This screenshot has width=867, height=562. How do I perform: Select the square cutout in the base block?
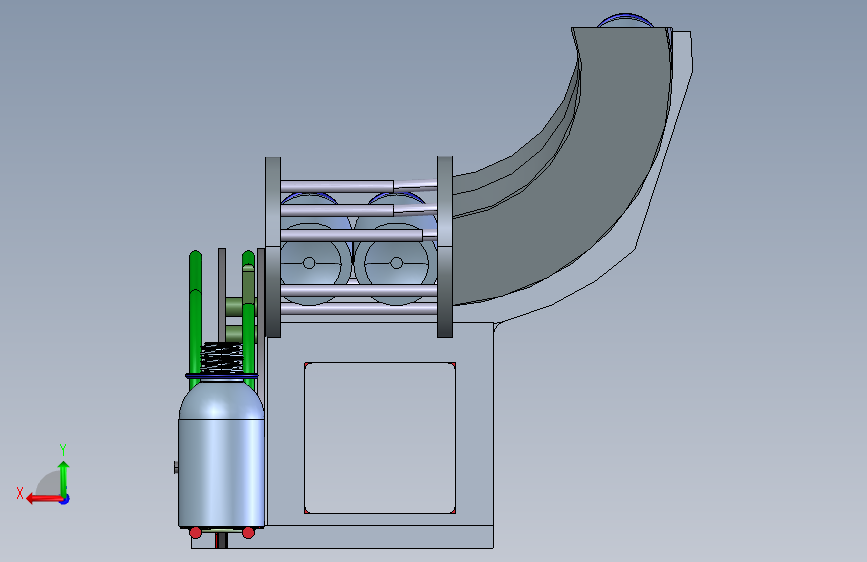[x=380, y=438]
